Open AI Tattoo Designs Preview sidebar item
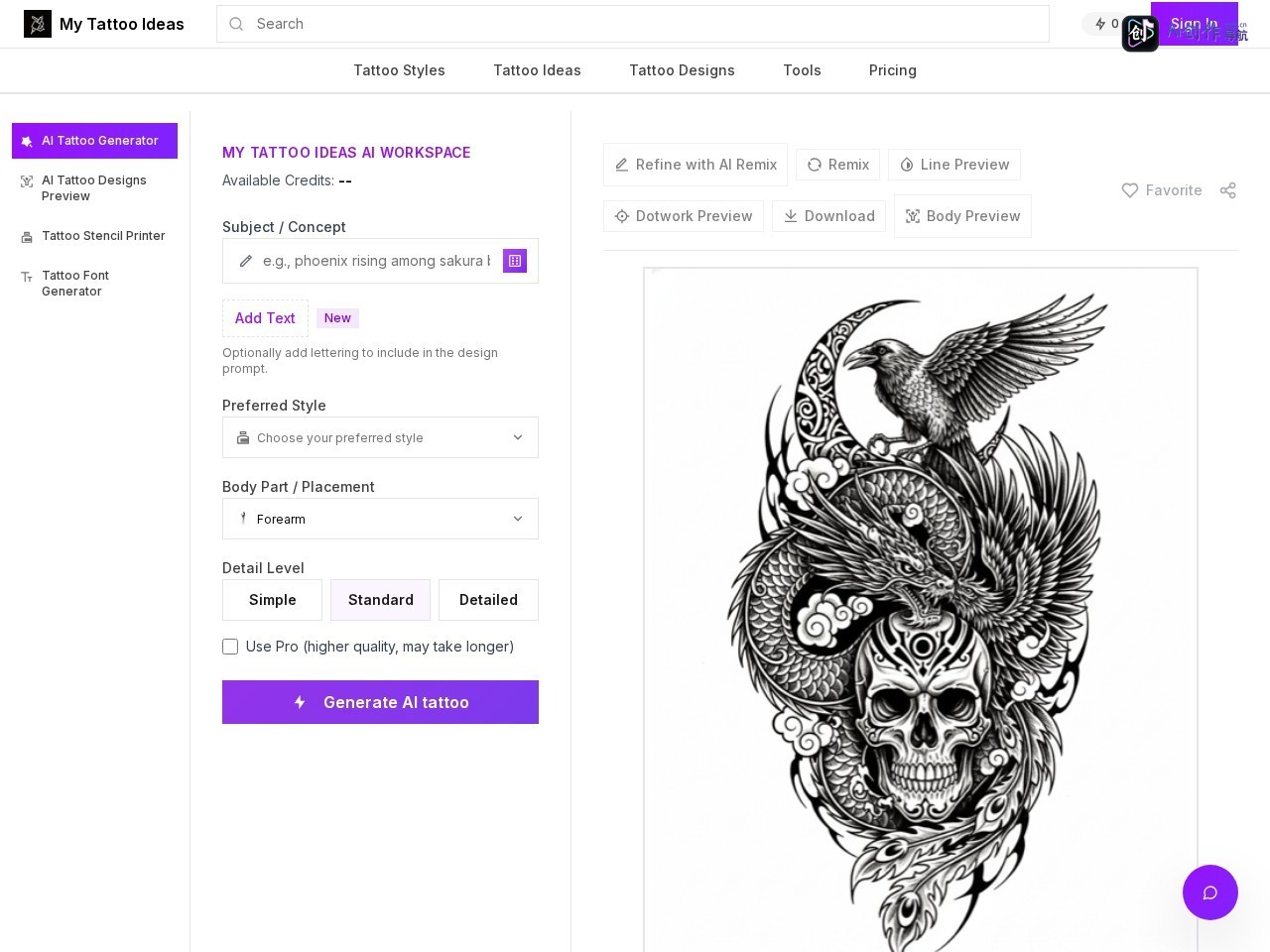 [94, 188]
